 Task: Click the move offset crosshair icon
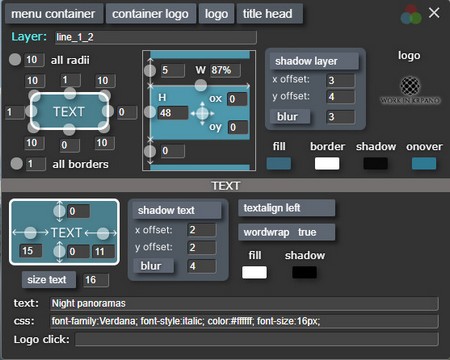pyautogui.click(x=202, y=114)
